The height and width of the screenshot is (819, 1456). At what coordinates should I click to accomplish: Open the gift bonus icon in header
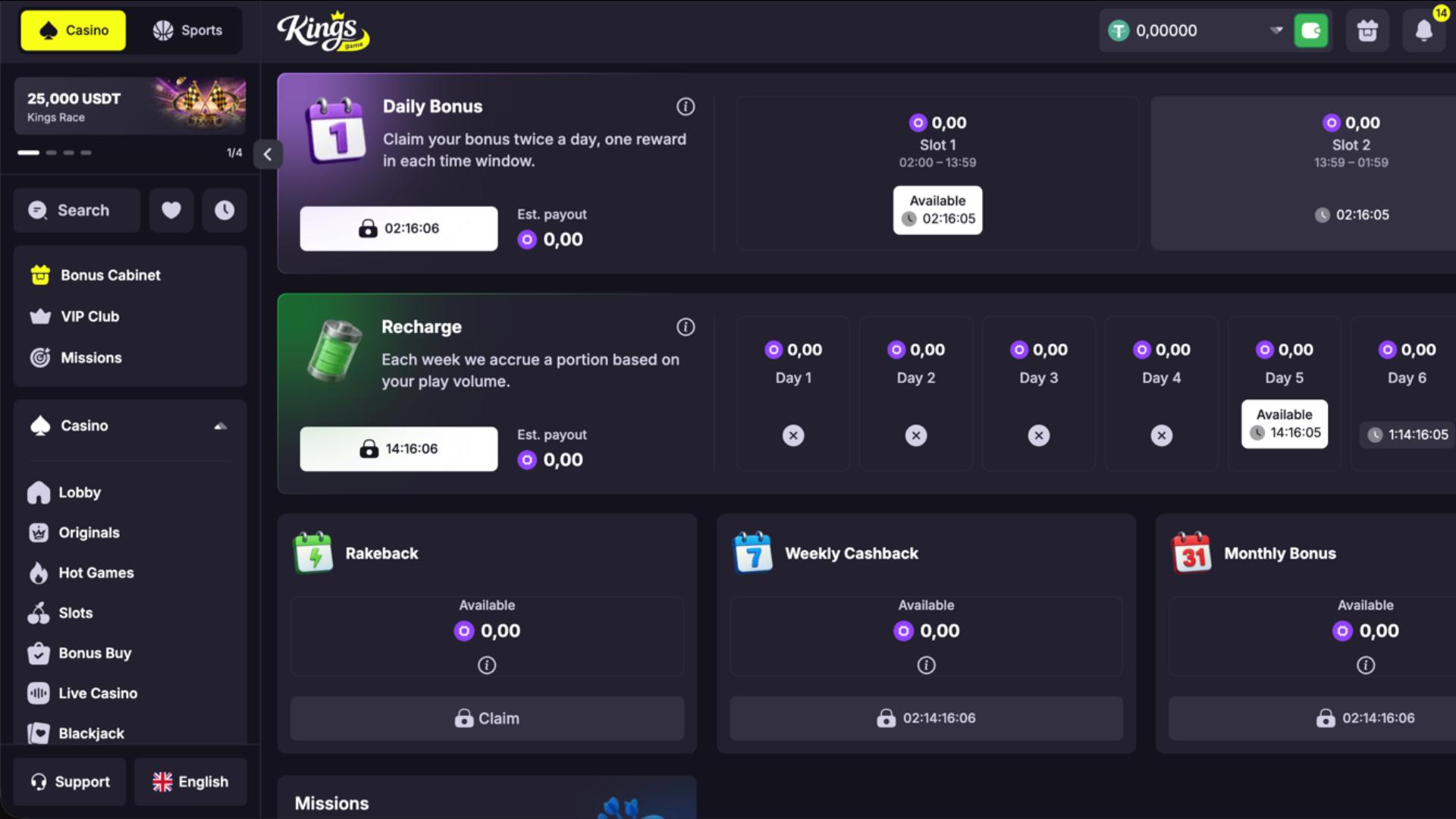(x=1367, y=31)
